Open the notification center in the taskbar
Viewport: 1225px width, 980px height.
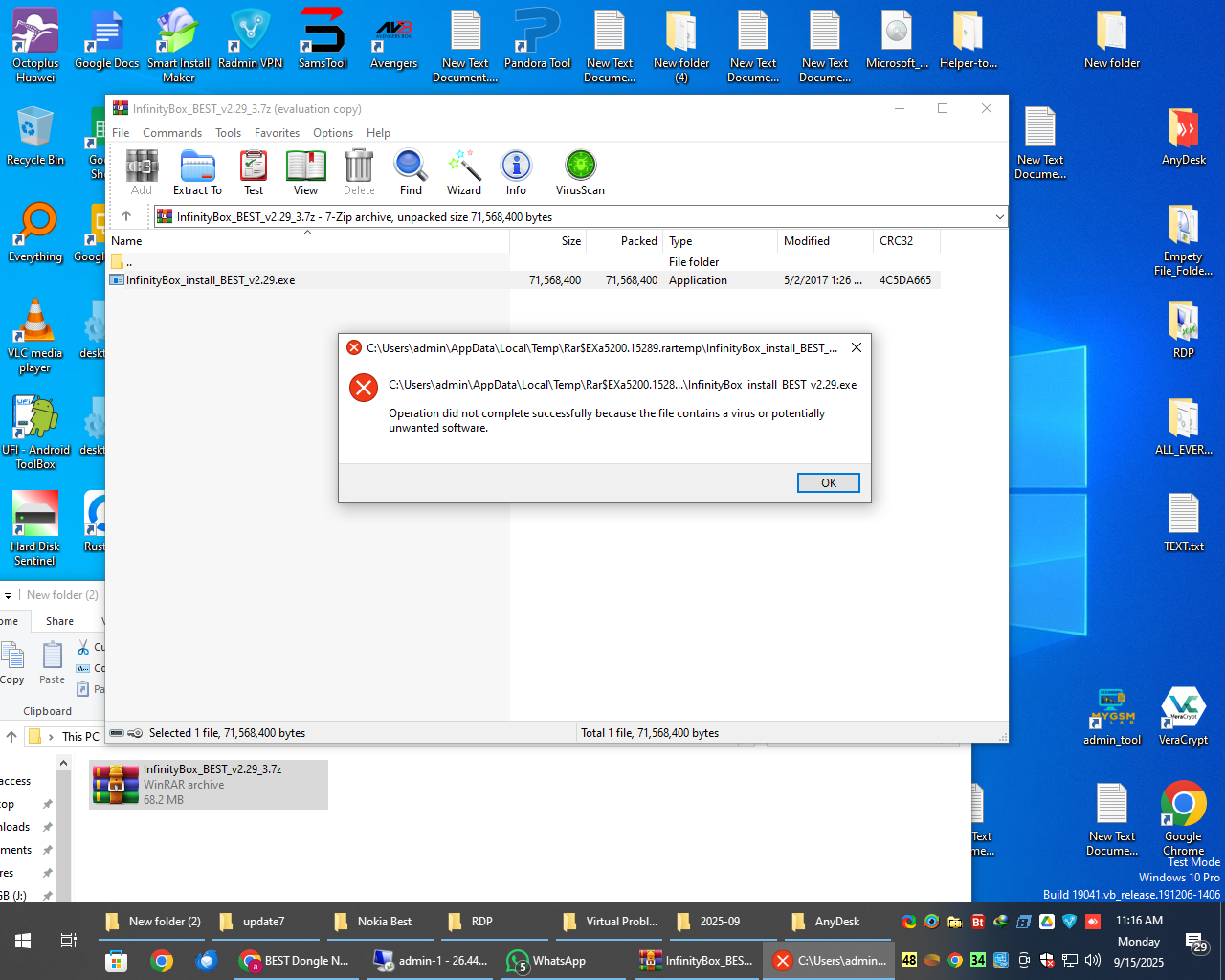pyautogui.click(x=1196, y=943)
